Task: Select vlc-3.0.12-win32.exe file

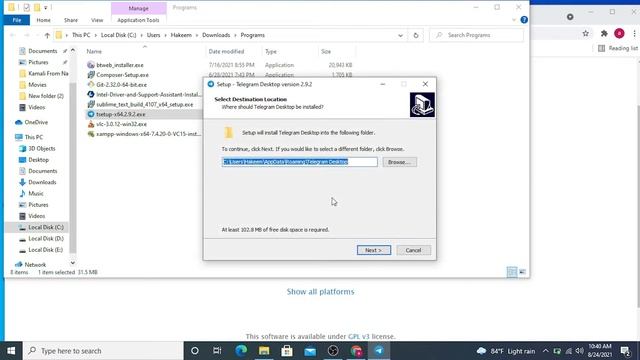Action: tap(121, 124)
